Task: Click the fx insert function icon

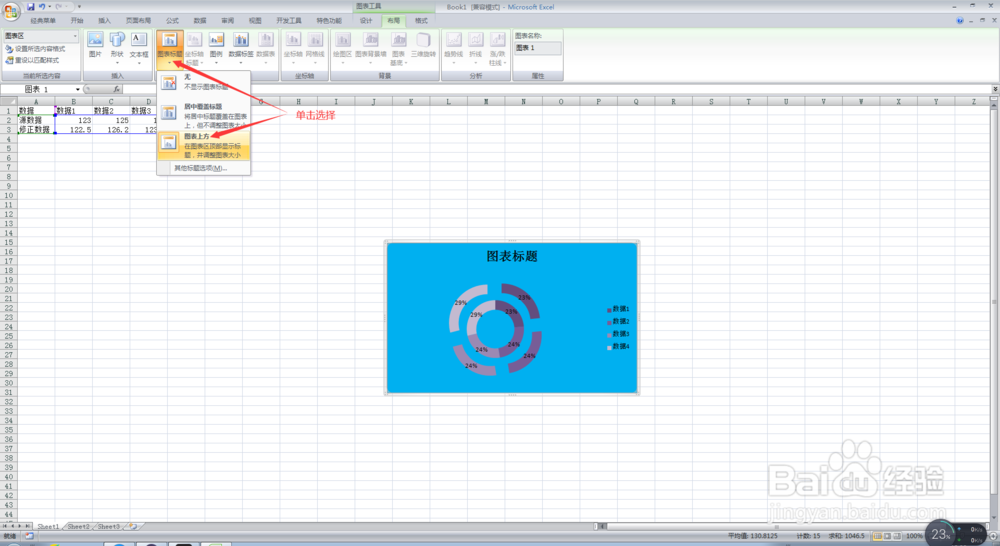Action: point(117,89)
